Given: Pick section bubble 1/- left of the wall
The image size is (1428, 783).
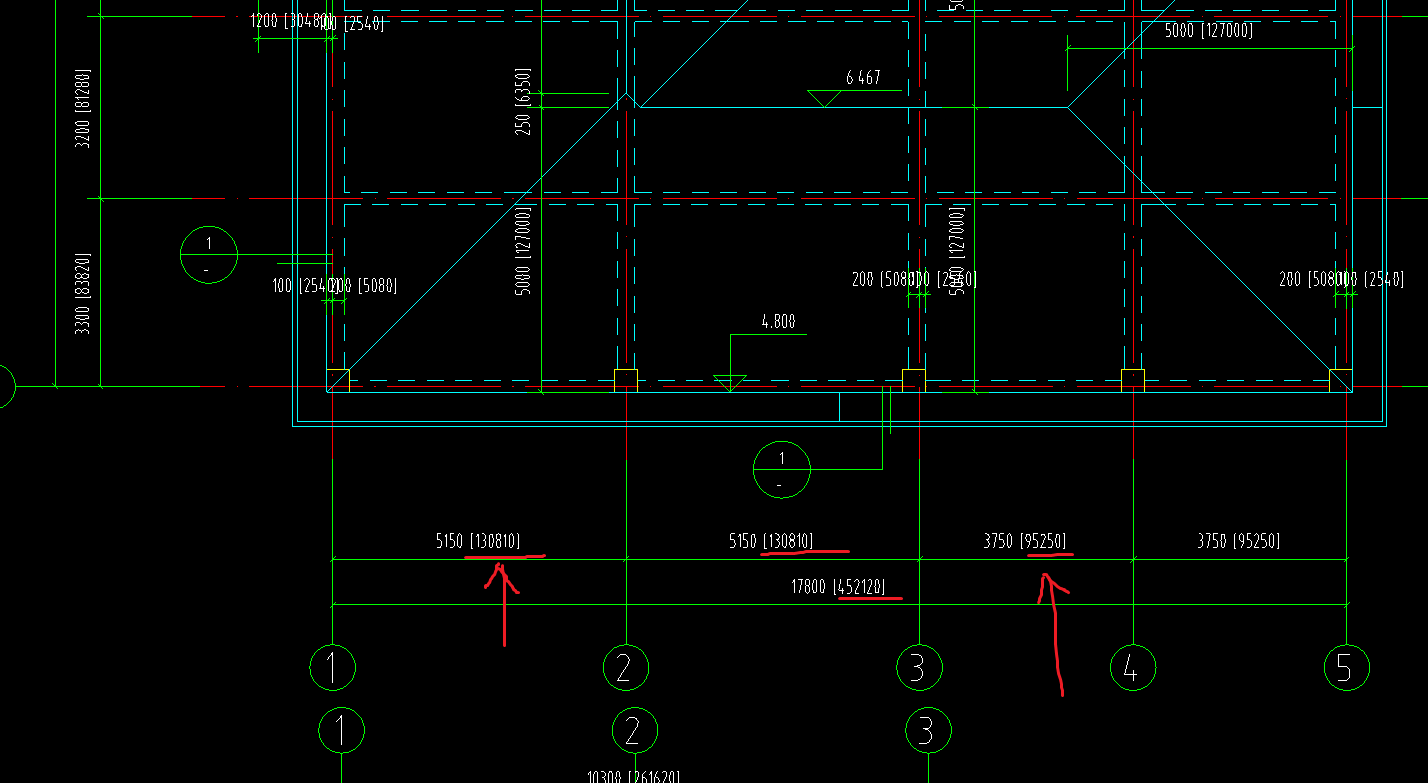Looking at the screenshot, I should [209, 255].
